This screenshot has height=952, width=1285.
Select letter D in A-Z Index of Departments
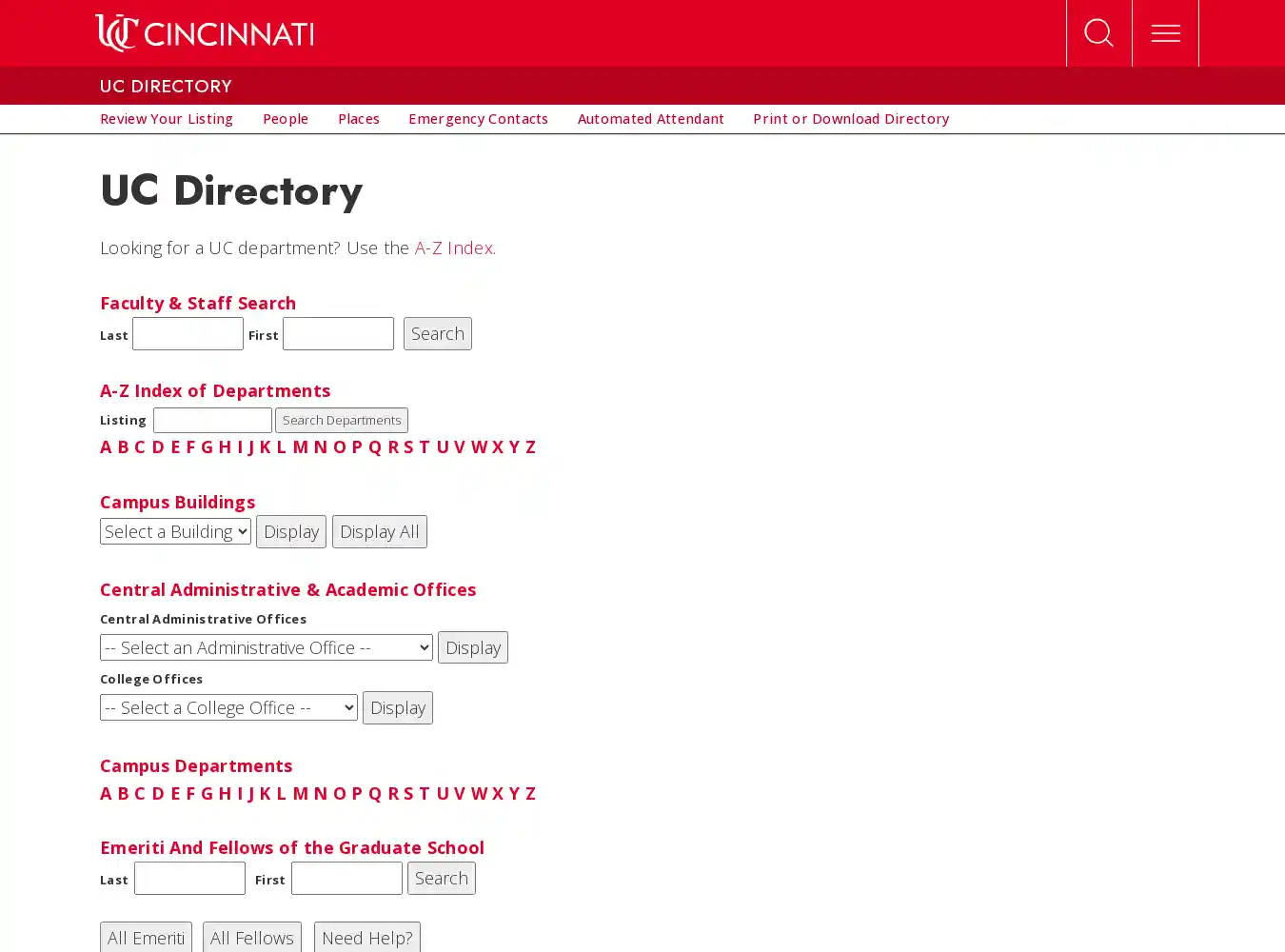[158, 446]
